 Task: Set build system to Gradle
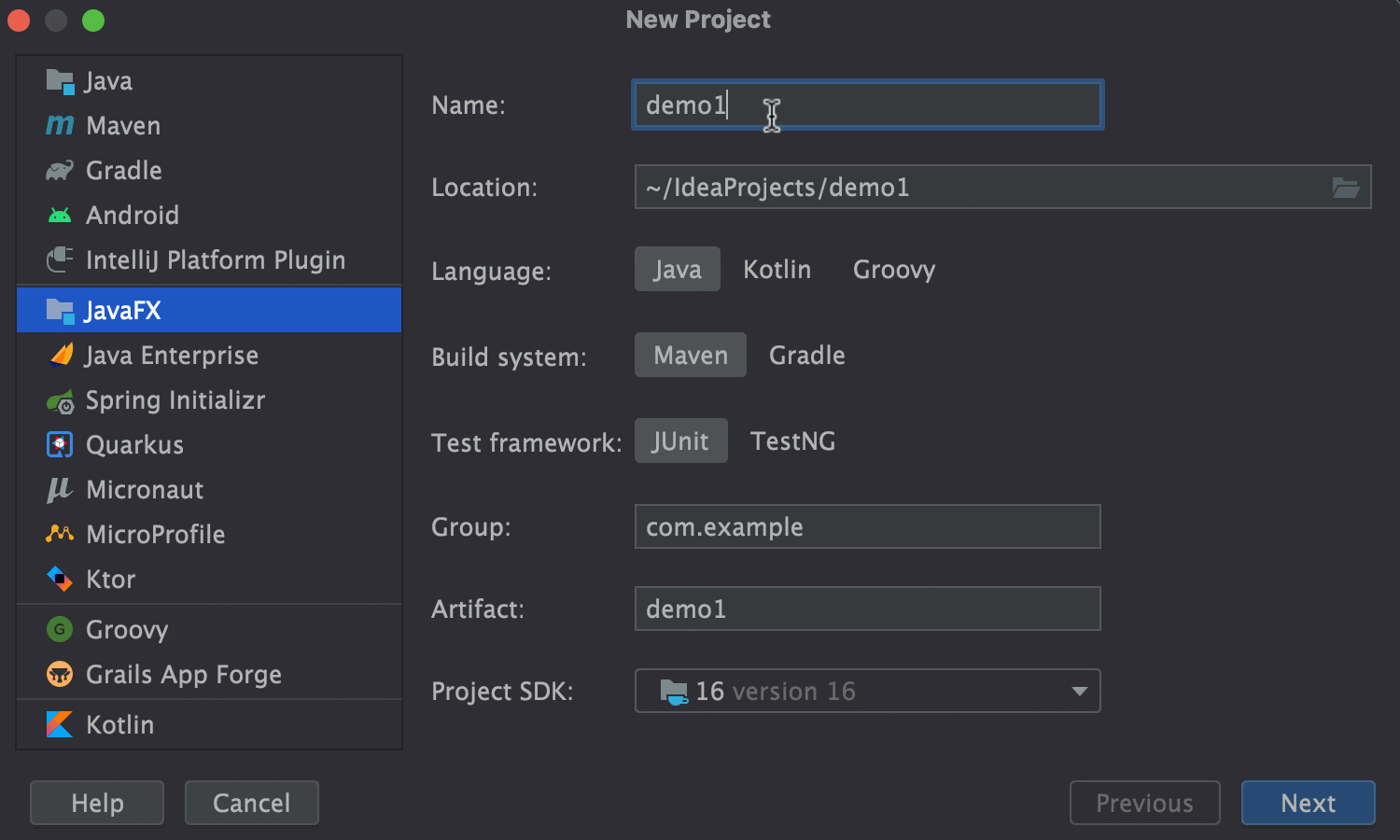point(806,356)
